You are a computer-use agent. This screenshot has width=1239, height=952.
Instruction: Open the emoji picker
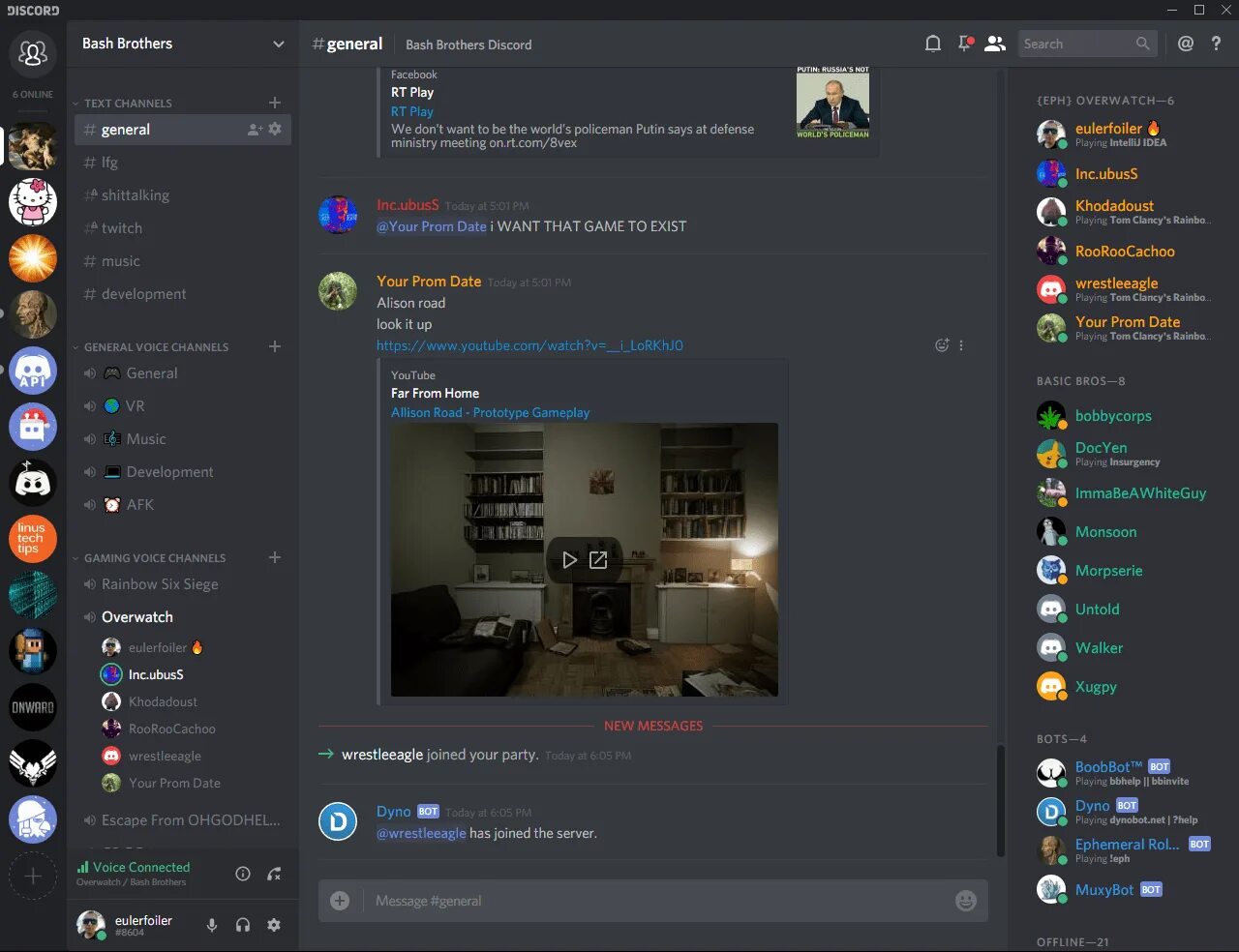966,901
